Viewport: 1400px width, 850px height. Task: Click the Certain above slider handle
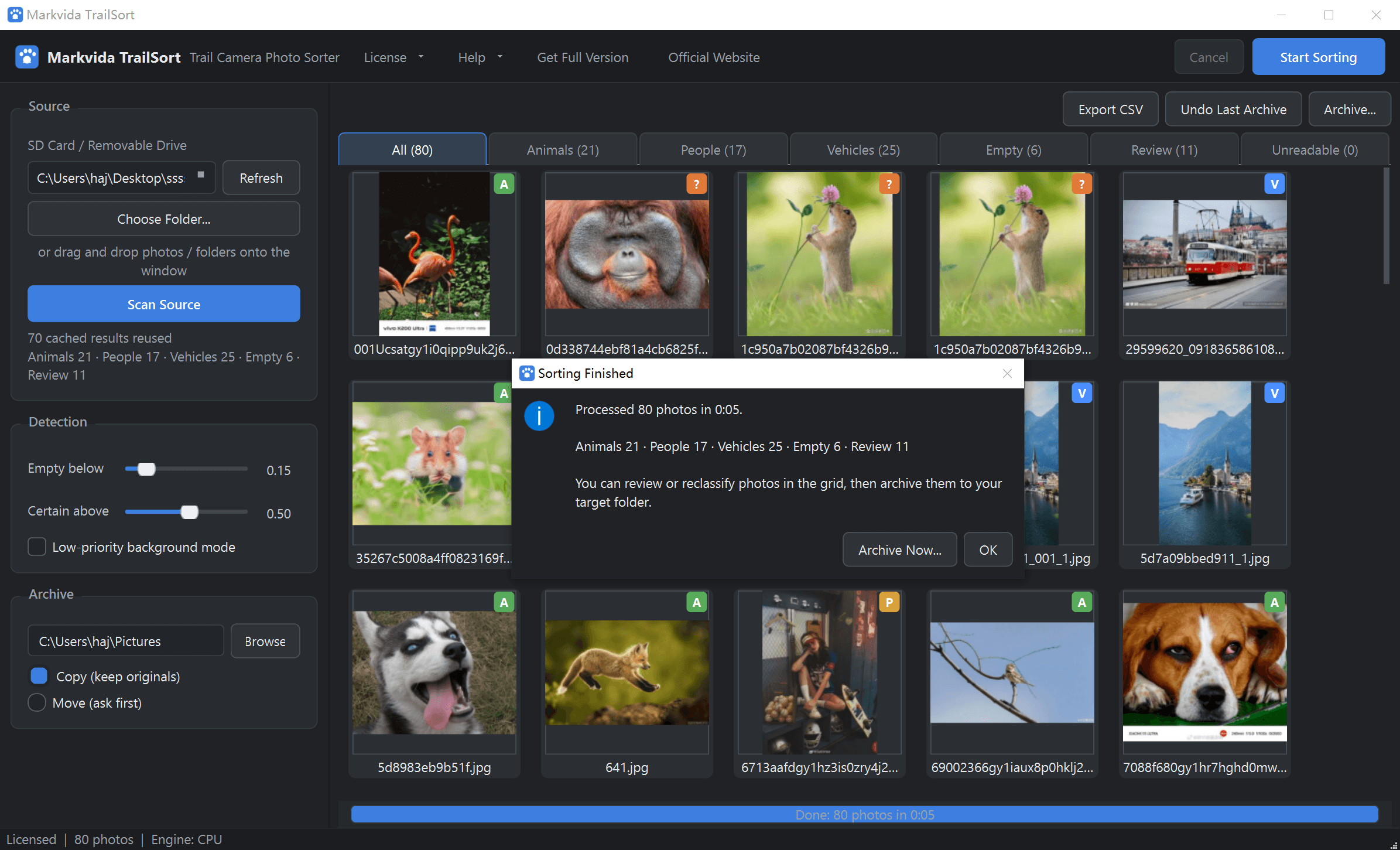tap(189, 512)
